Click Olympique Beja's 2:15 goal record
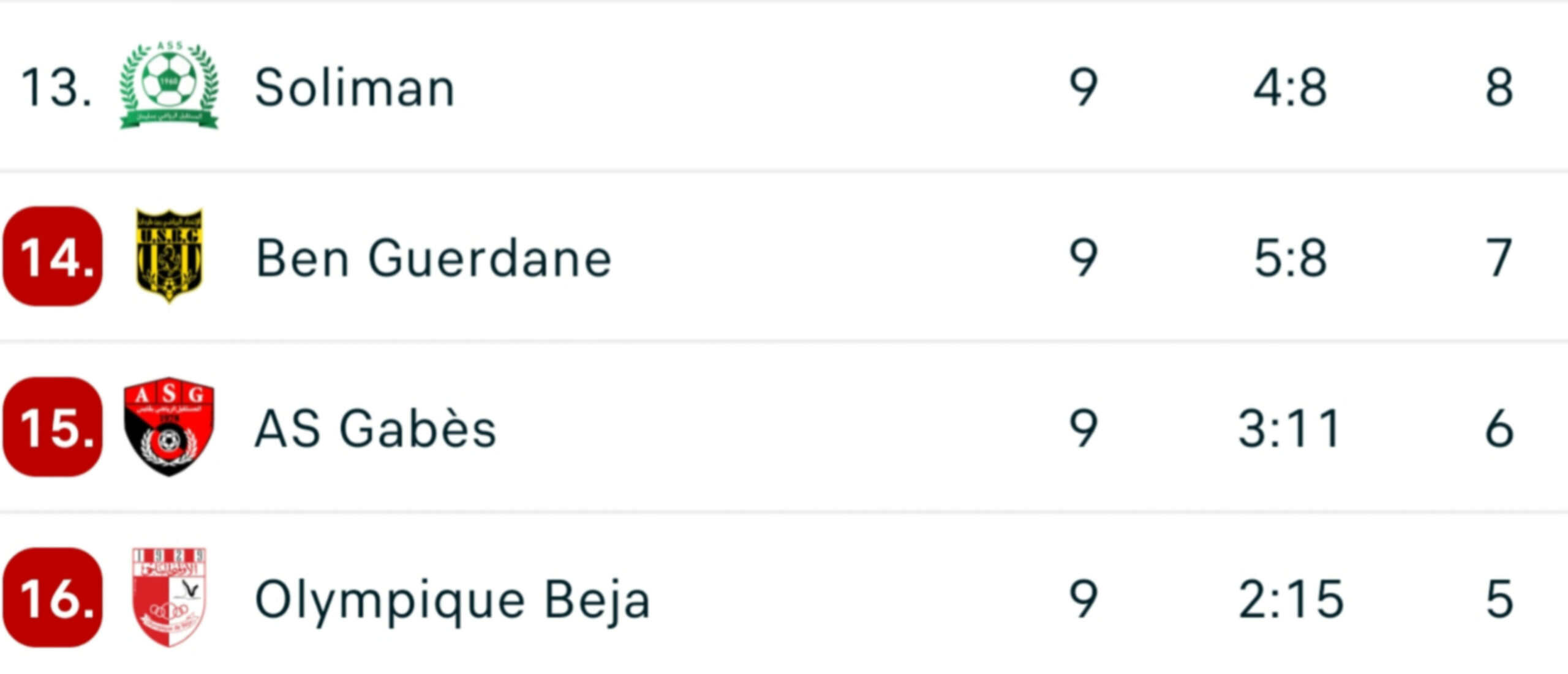This screenshot has height=674, width=1568. [1290, 598]
